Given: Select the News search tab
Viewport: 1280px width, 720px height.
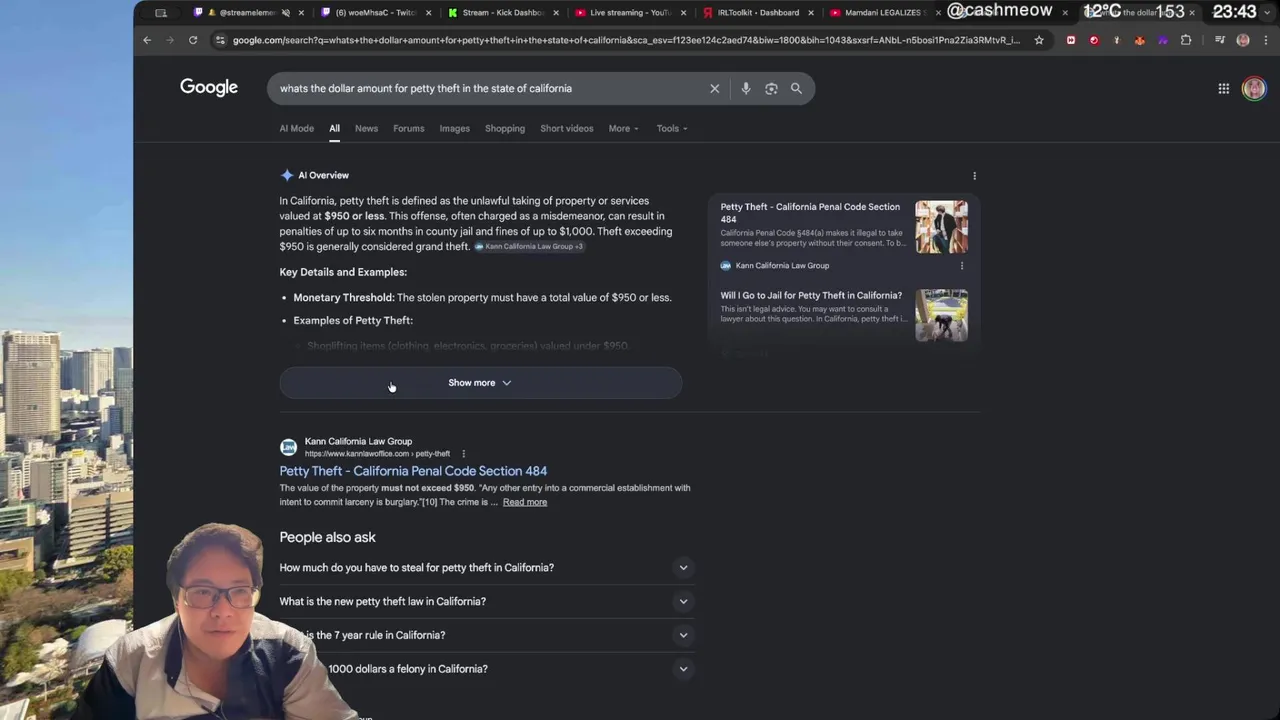Looking at the screenshot, I should [366, 128].
